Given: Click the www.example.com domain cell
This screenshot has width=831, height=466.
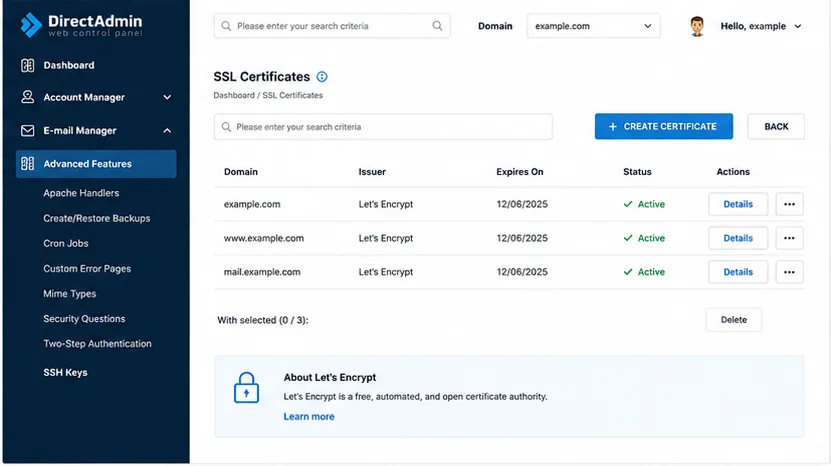Looking at the screenshot, I should tap(263, 238).
